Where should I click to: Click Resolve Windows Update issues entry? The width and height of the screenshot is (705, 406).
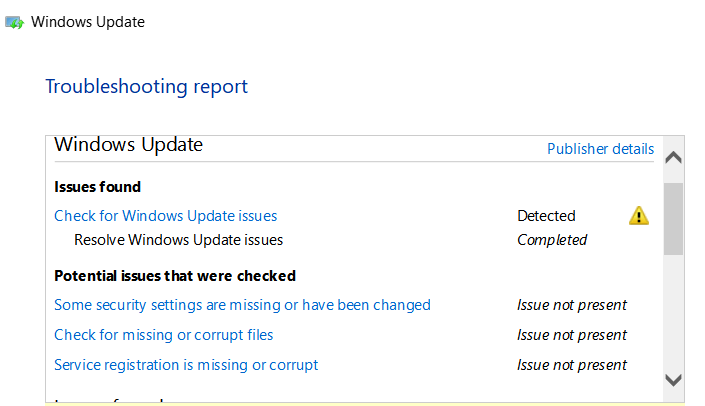point(178,240)
